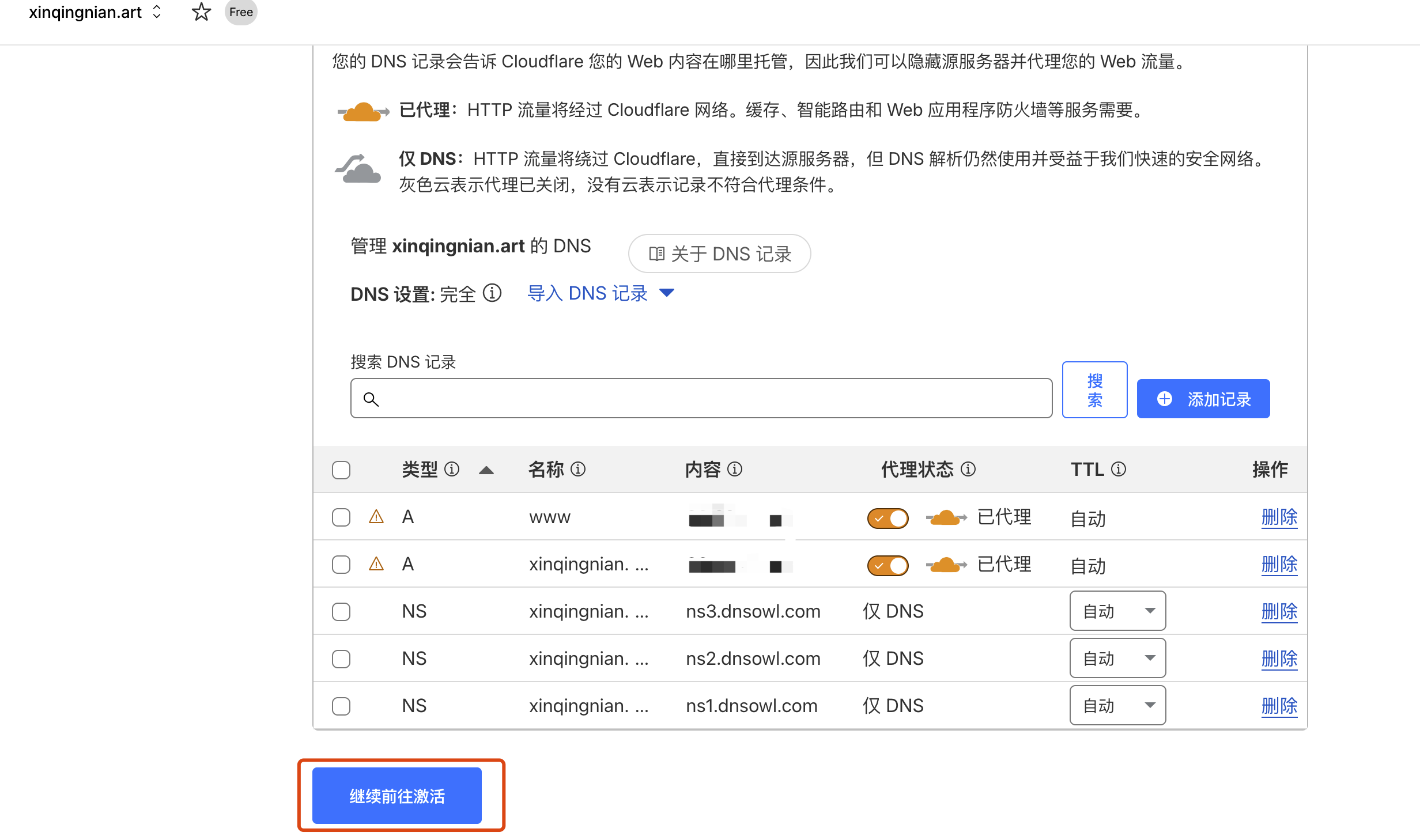Image resolution: width=1420 pixels, height=840 pixels.
Task: Click the www name cell
Action: click(x=550, y=517)
